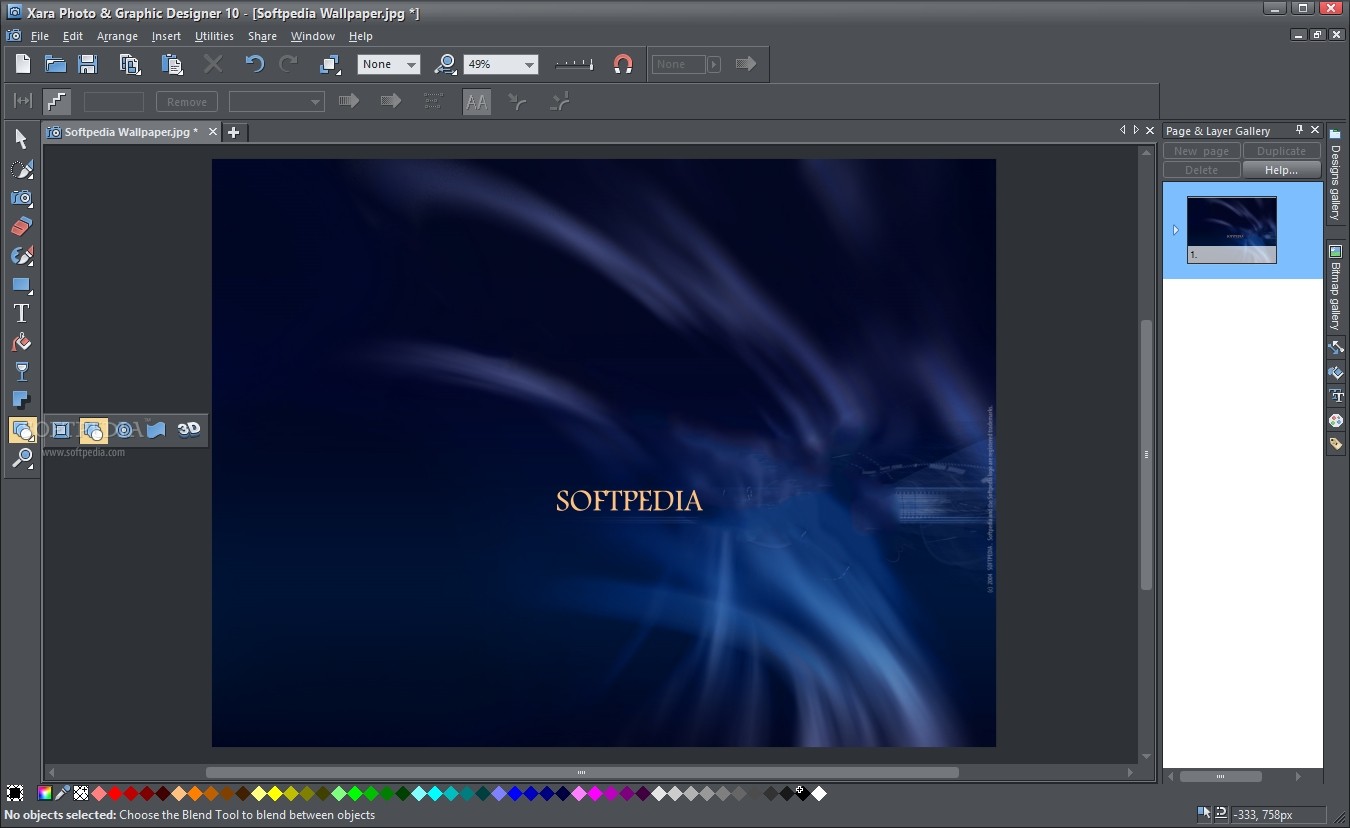1350x828 pixels.
Task: Choose the Mould tool in flyout
Action: (156, 430)
